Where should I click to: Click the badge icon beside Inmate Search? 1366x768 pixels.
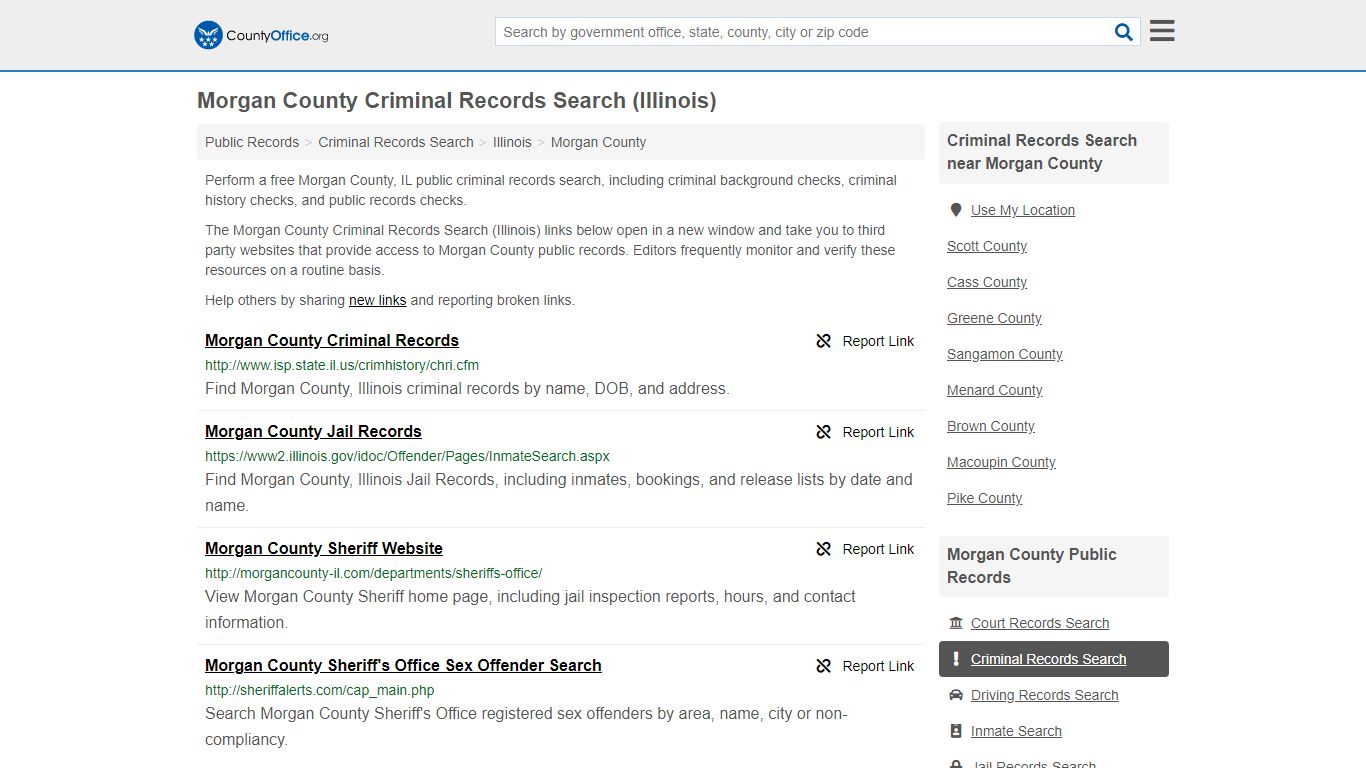coord(956,731)
